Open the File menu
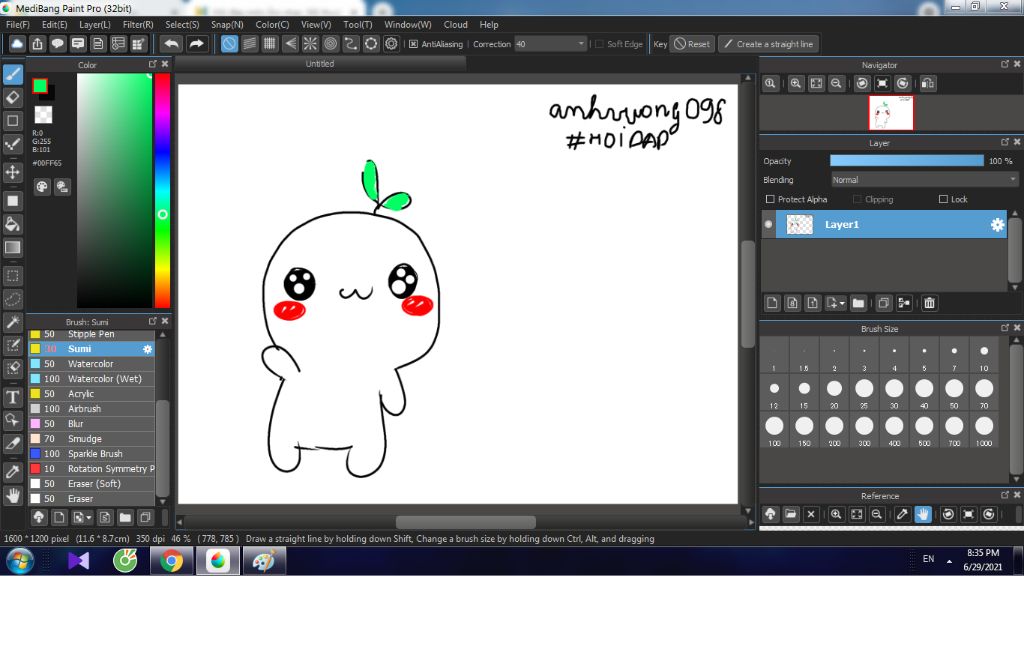Screen dimensions: 1024x661 [18, 24]
